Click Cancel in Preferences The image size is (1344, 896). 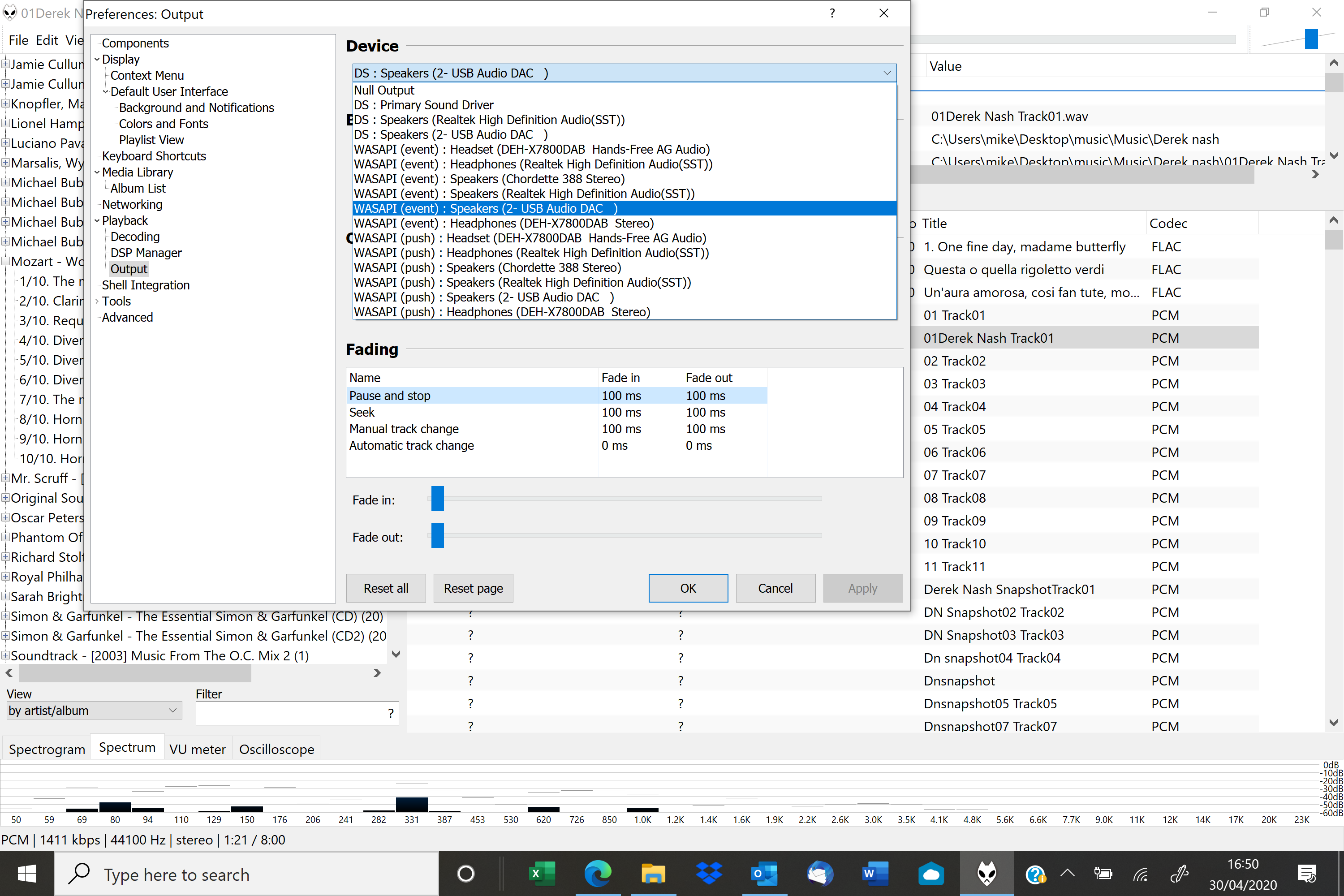(x=775, y=588)
